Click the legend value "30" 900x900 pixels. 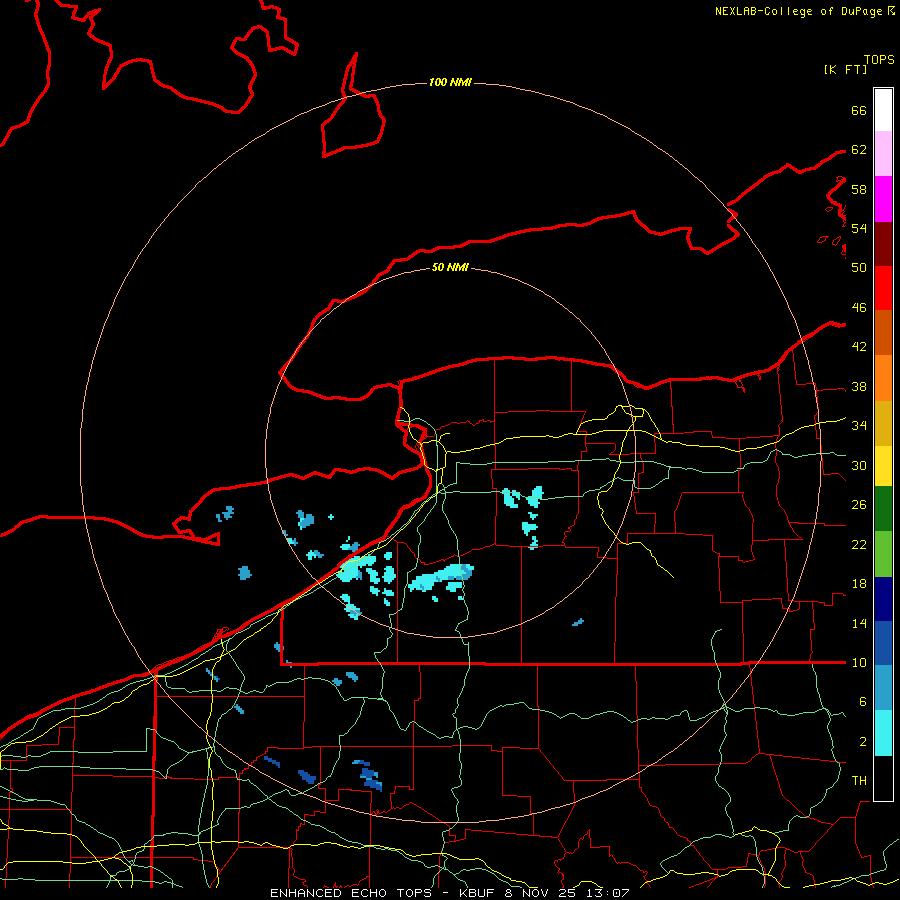click(859, 465)
